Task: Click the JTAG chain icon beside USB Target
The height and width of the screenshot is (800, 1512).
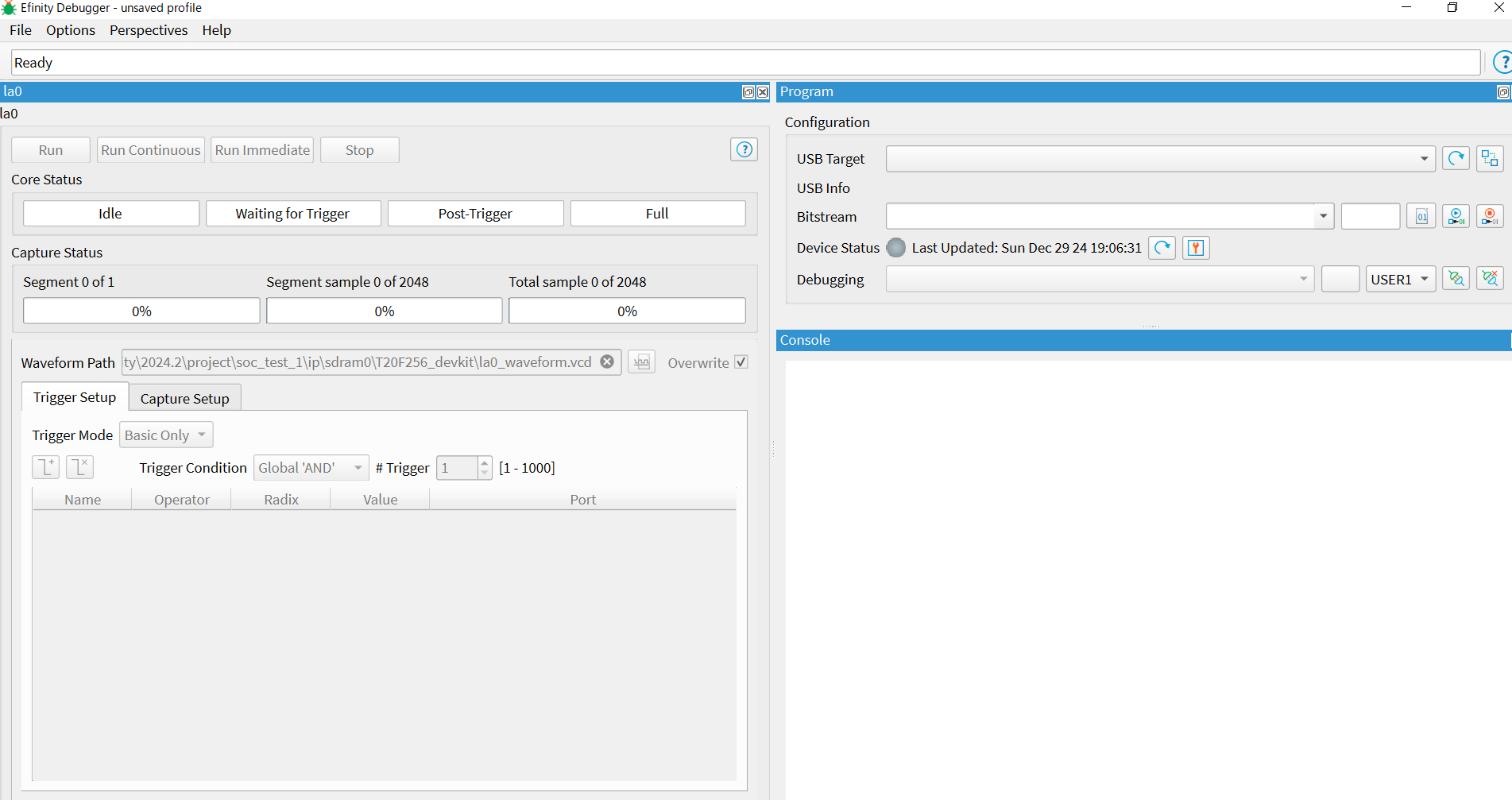Action: (x=1490, y=158)
